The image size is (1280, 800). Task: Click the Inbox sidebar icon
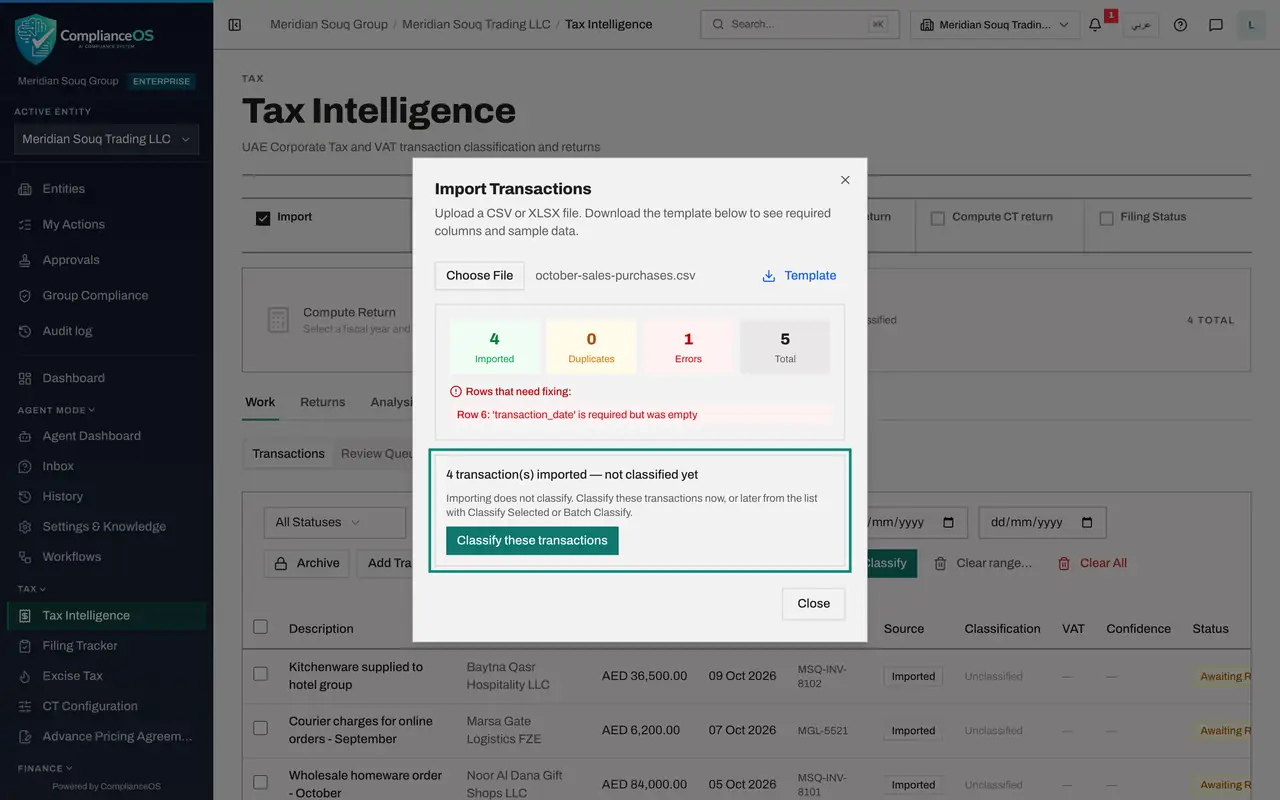pyautogui.click(x=25, y=466)
